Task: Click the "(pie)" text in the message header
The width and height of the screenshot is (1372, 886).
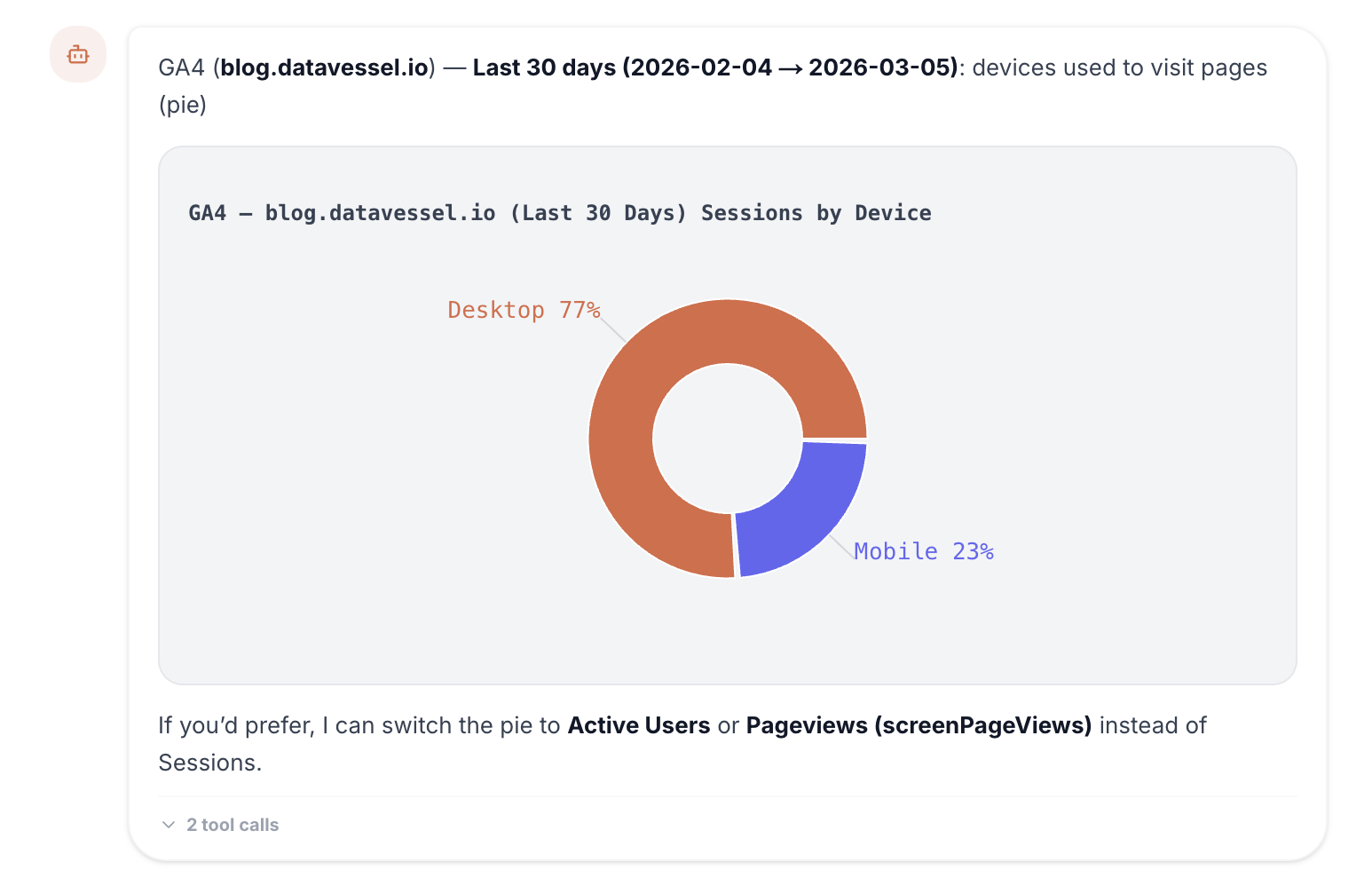Action: click(183, 105)
